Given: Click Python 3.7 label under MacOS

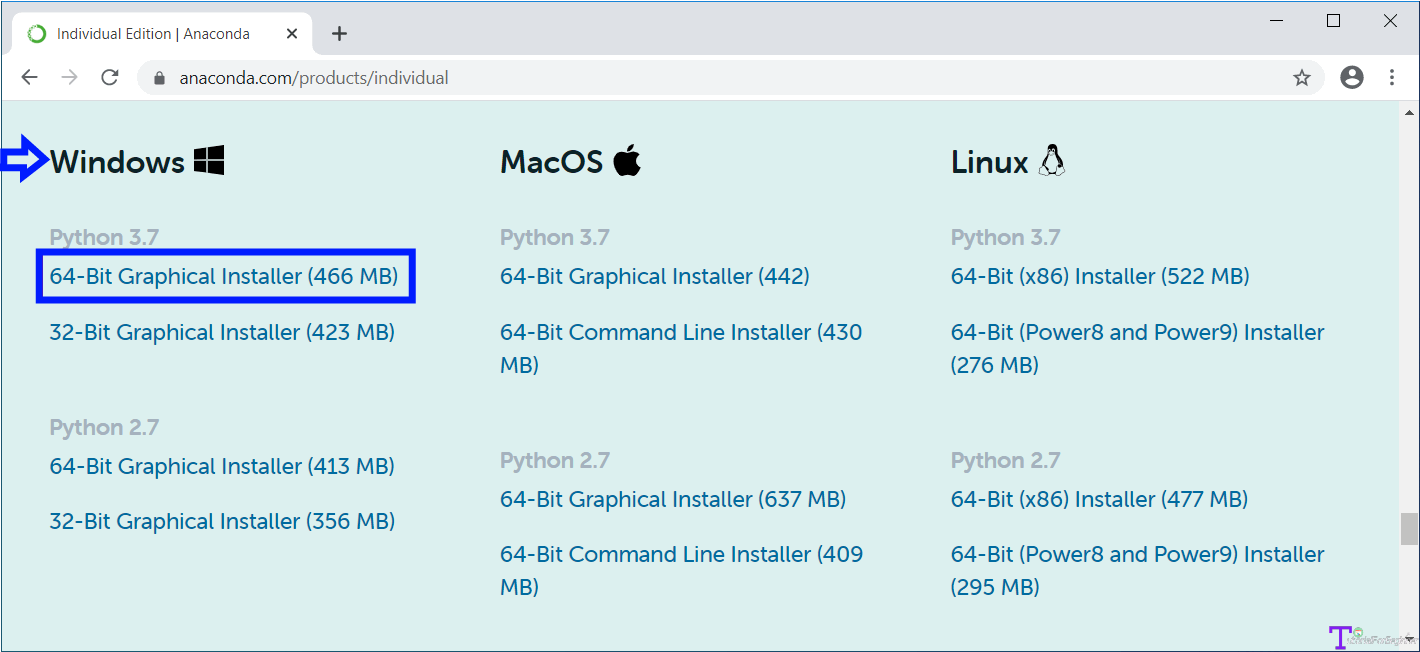Looking at the screenshot, I should (x=555, y=237).
